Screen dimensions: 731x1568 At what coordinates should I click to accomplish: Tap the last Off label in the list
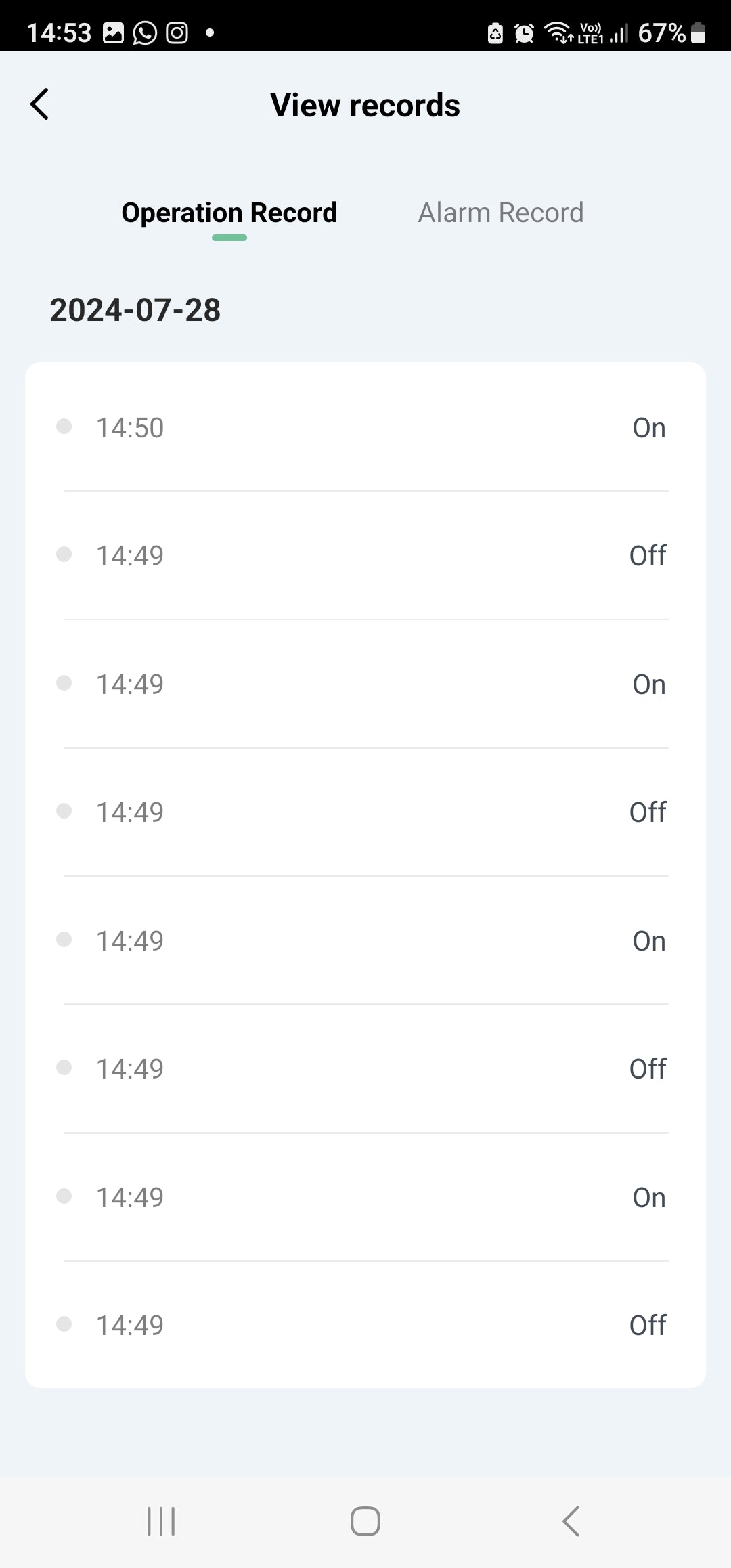tap(647, 1326)
